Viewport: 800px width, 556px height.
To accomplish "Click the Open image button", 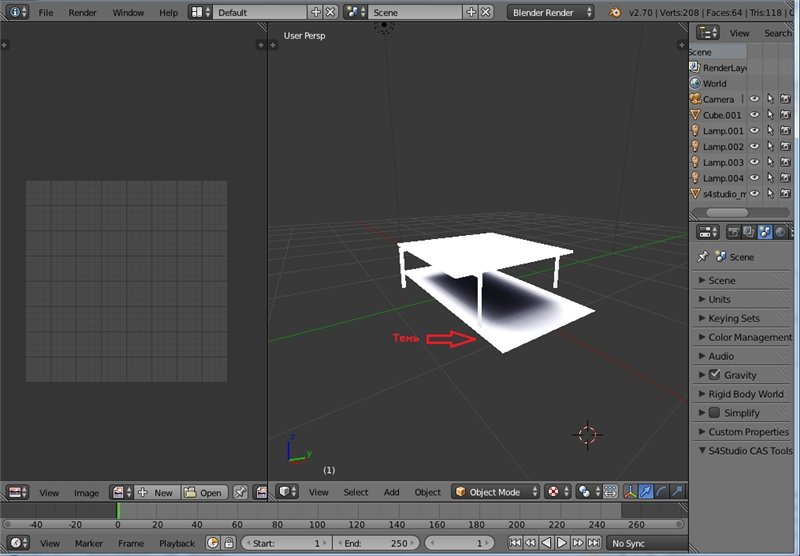I will 204,493.
